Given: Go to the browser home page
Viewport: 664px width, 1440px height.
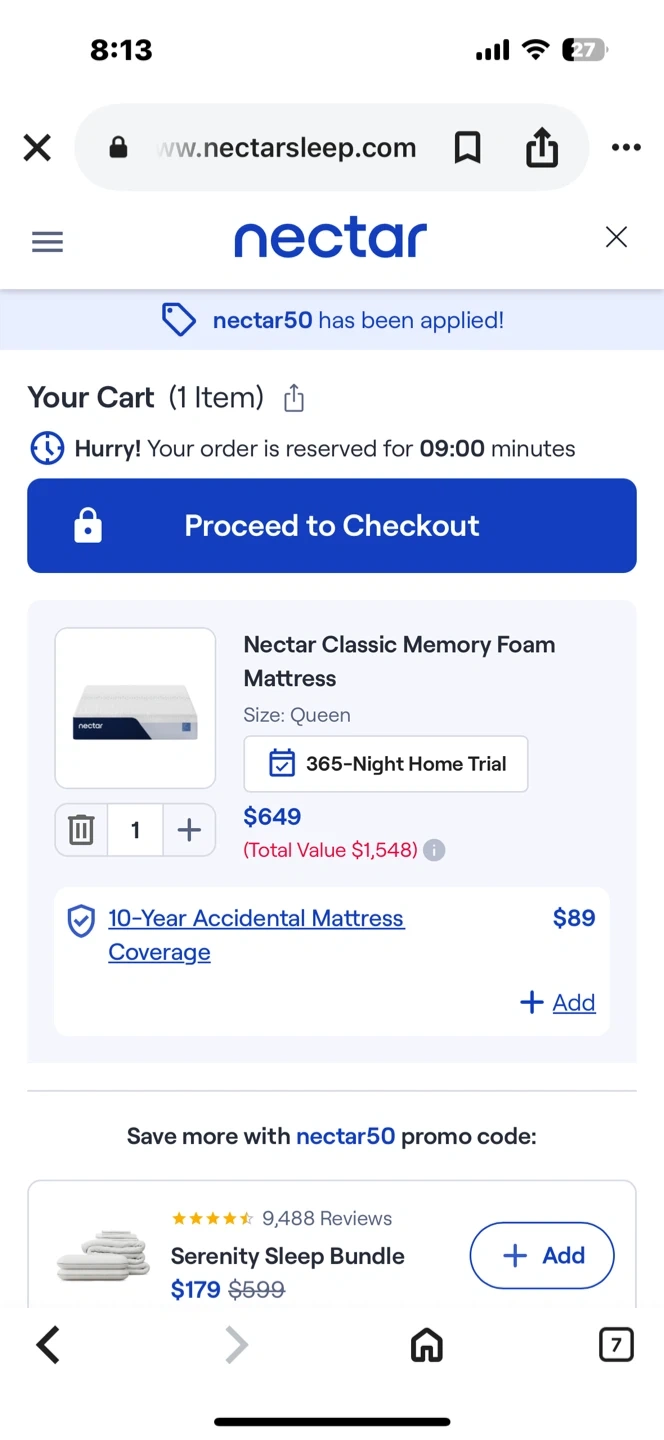Looking at the screenshot, I should tap(427, 1346).
